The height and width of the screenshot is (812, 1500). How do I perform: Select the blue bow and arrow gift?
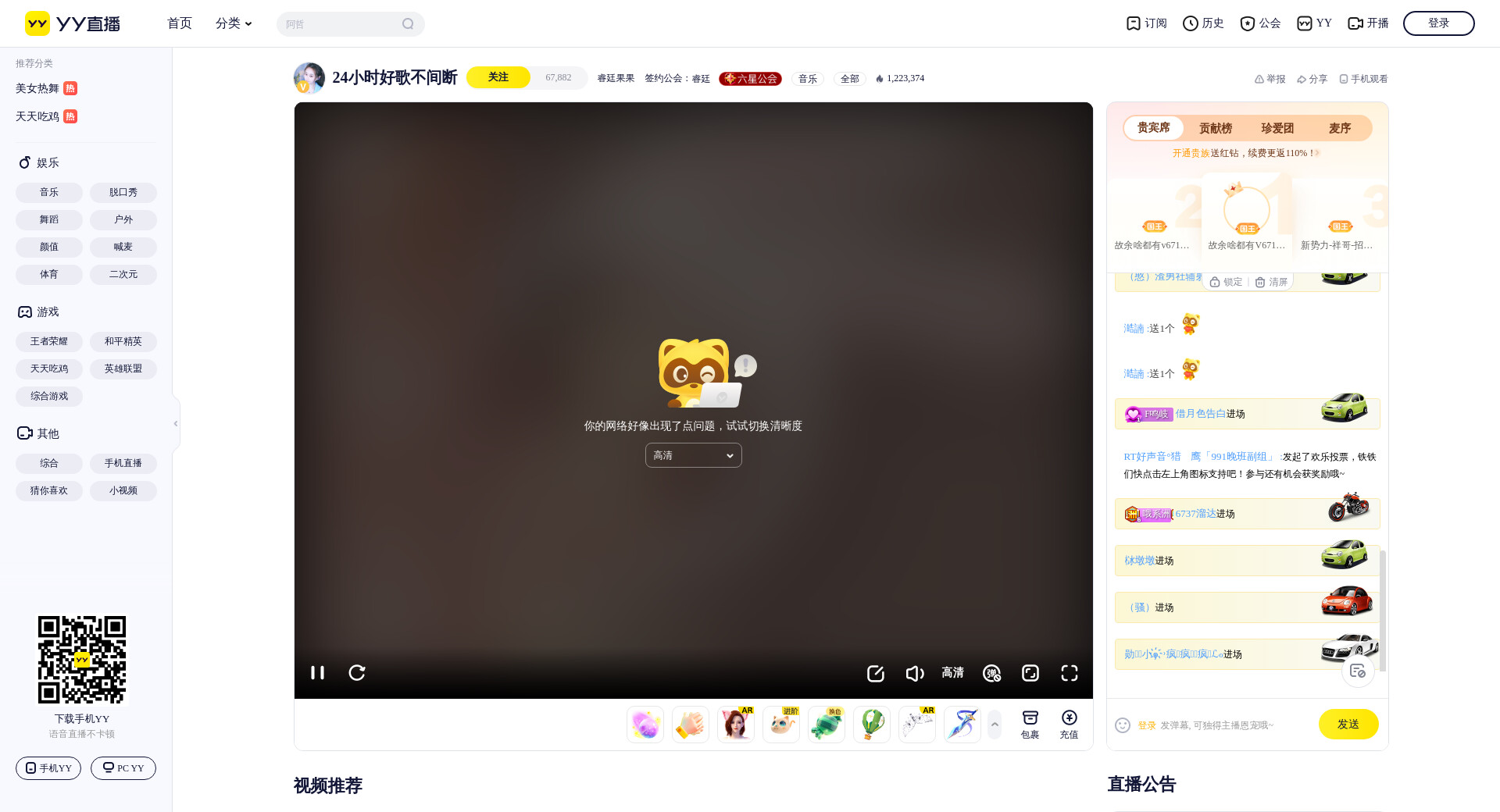click(962, 725)
